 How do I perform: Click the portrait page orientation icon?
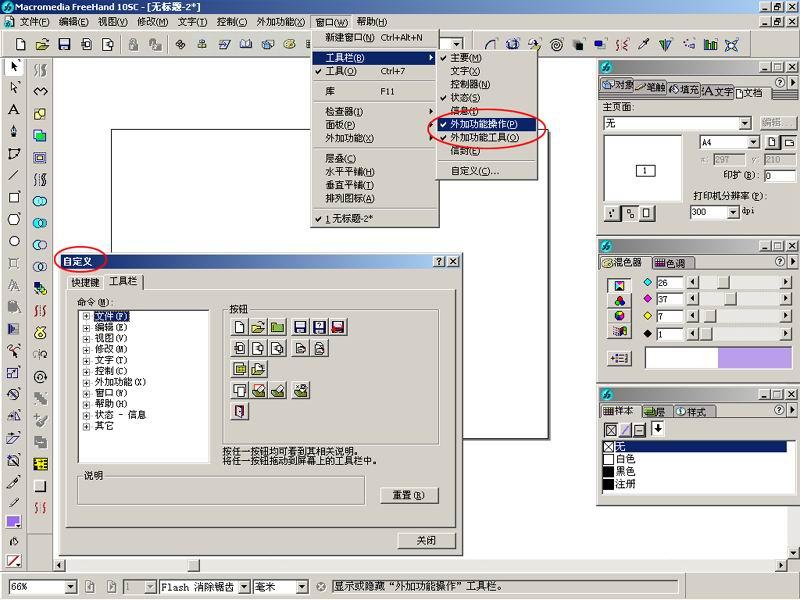[772, 142]
